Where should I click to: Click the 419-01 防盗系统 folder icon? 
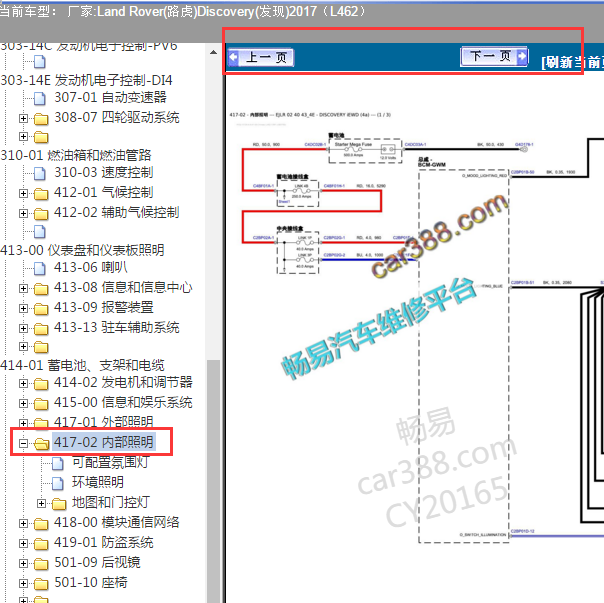41,544
